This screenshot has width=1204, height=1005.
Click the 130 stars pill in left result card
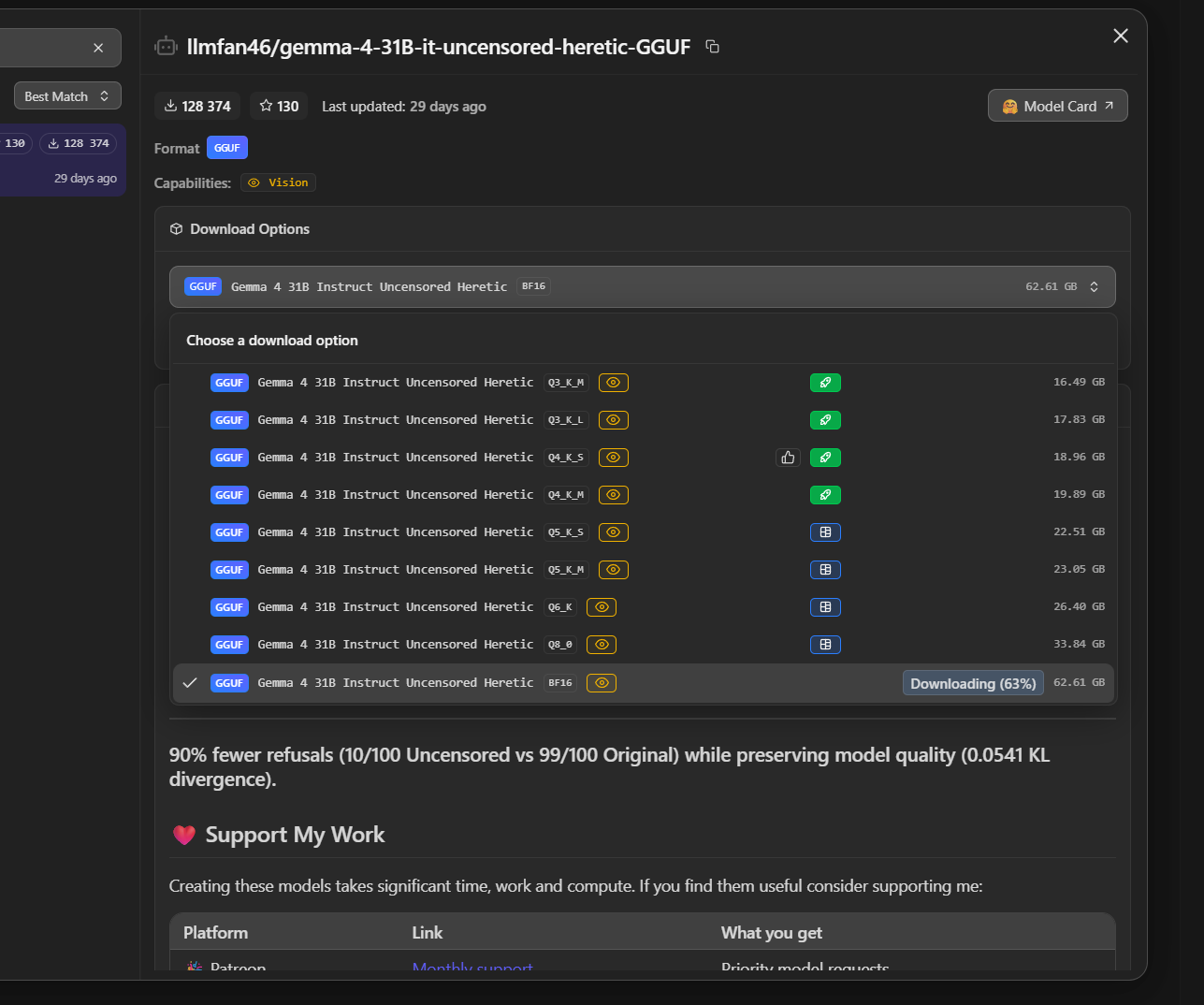(15, 143)
